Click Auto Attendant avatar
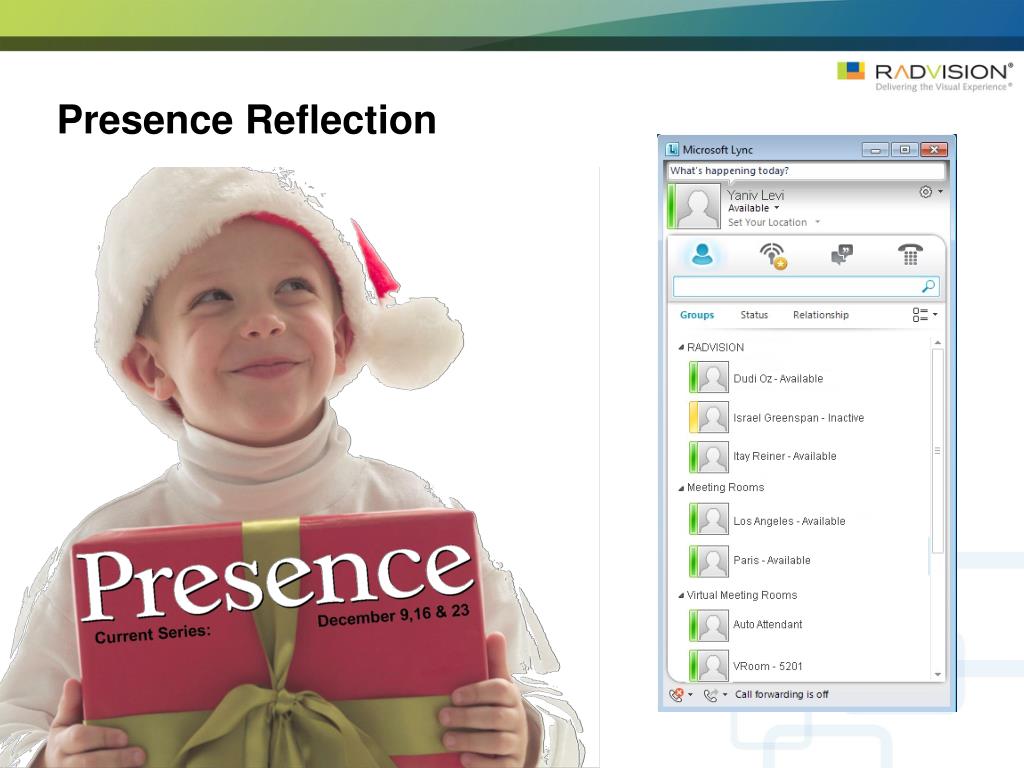Image resolution: width=1024 pixels, height=768 pixels. [x=712, y=625]
